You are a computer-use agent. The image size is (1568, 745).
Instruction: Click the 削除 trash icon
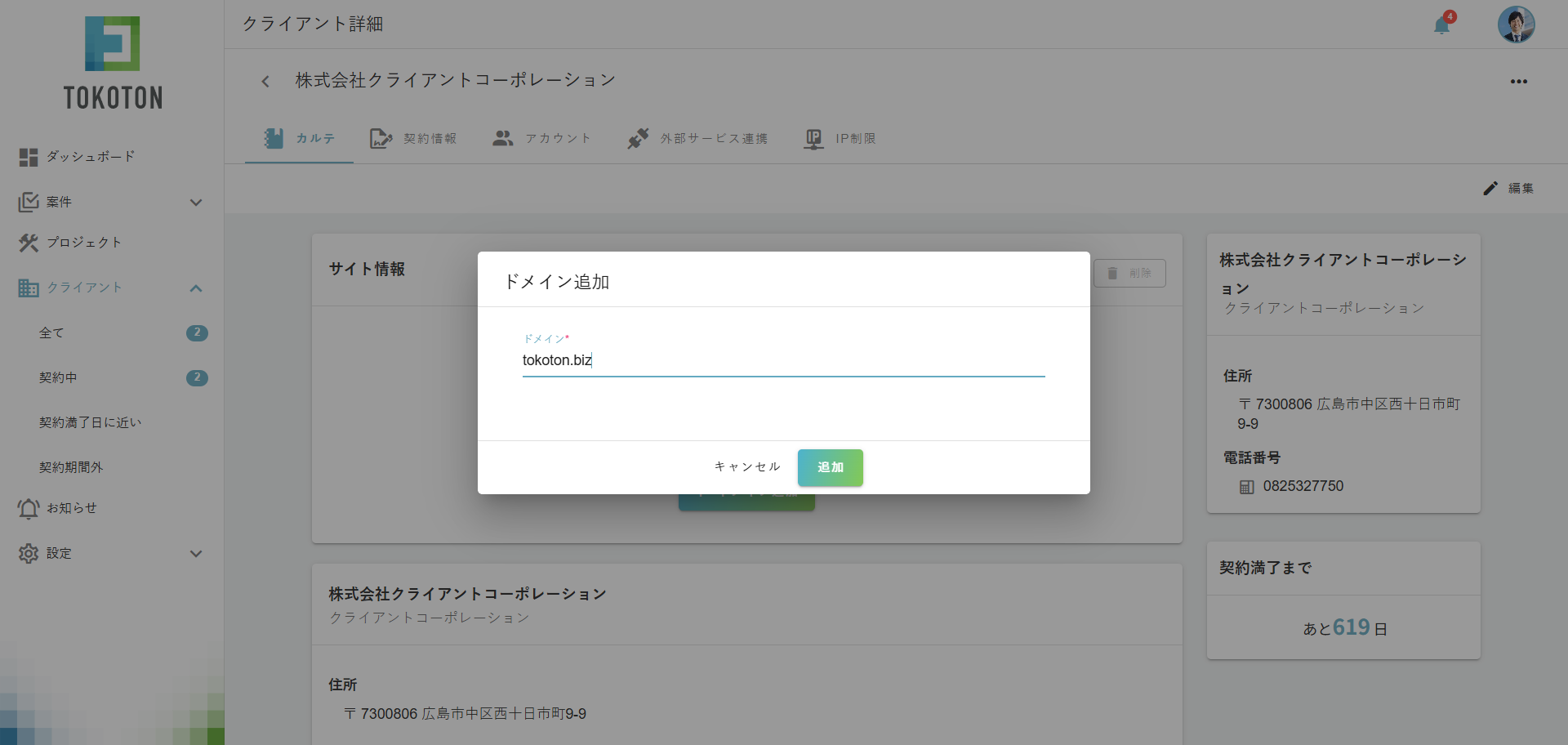[1112, 273]
